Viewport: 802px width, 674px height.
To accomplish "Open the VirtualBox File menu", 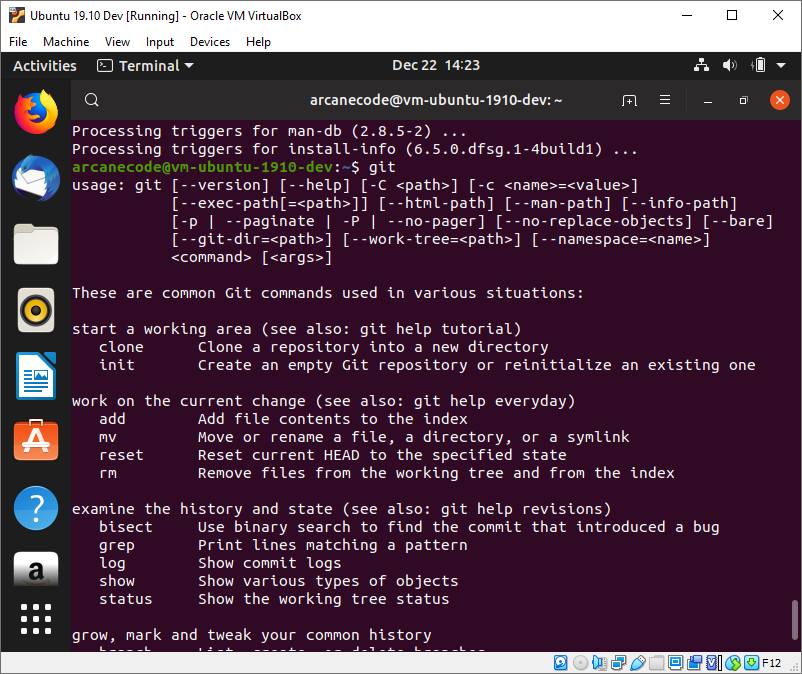I will pos(18,42).
